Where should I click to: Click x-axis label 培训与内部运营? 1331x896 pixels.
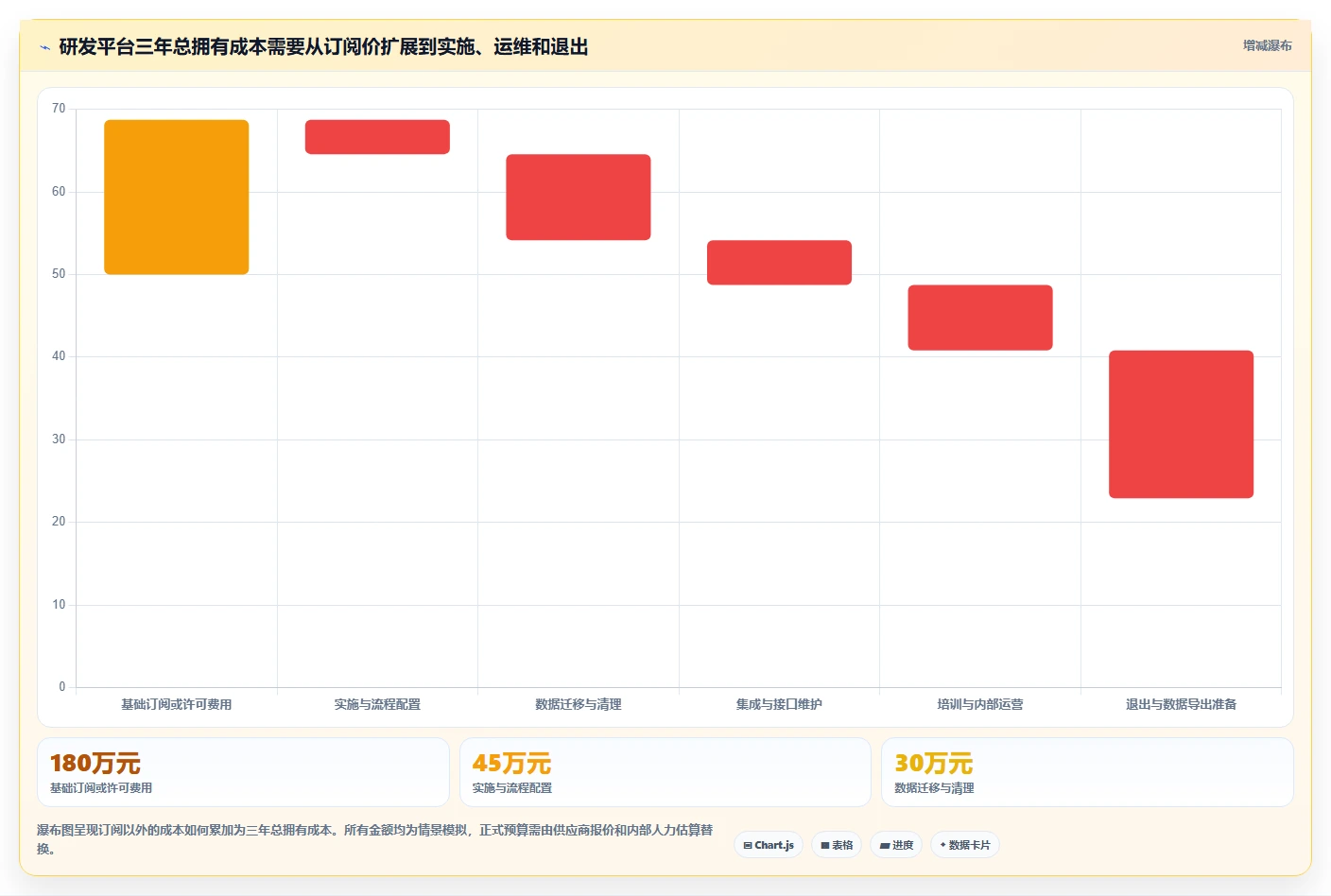pos(980,704)
